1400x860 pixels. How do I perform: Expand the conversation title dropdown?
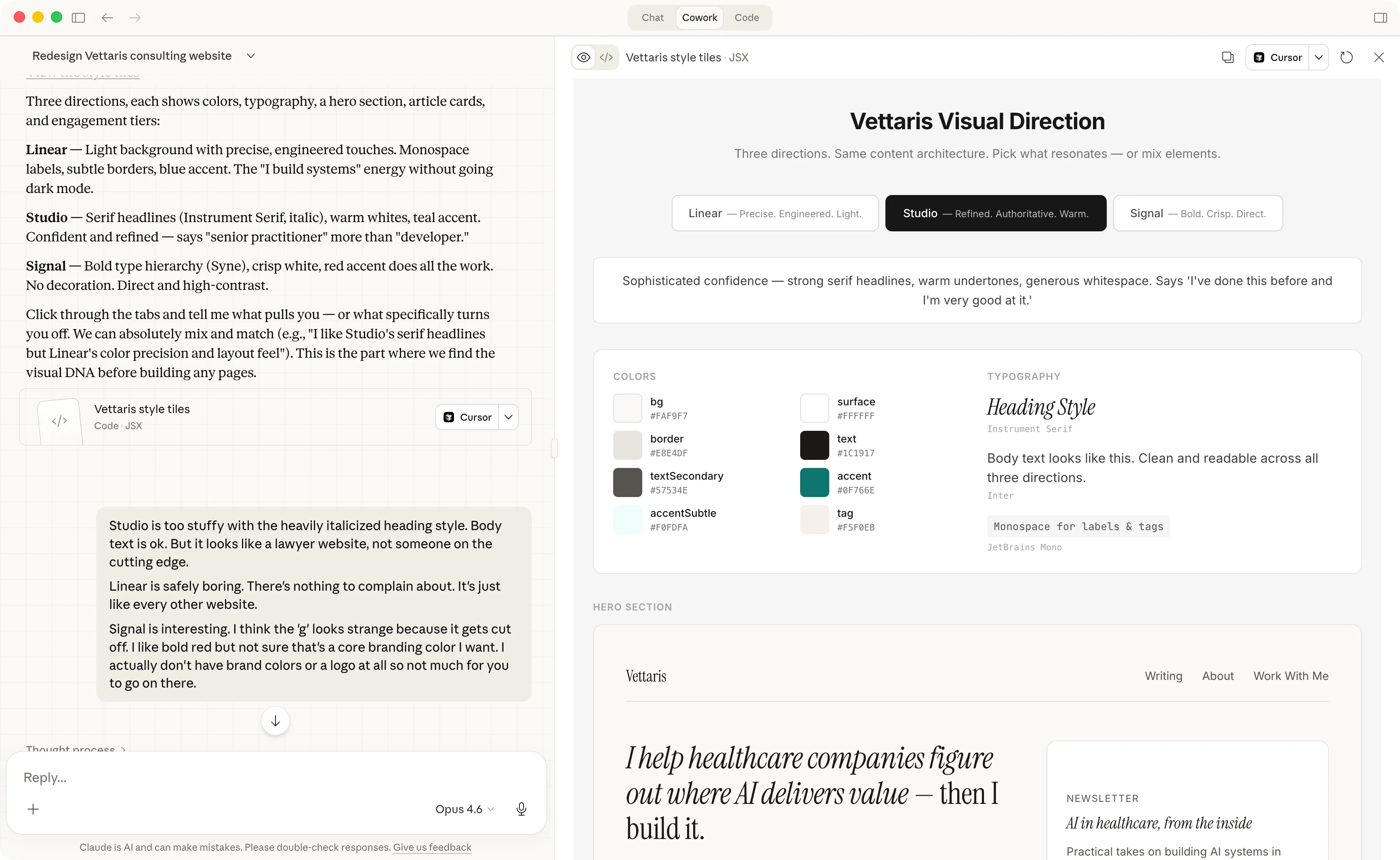[251, 56]
